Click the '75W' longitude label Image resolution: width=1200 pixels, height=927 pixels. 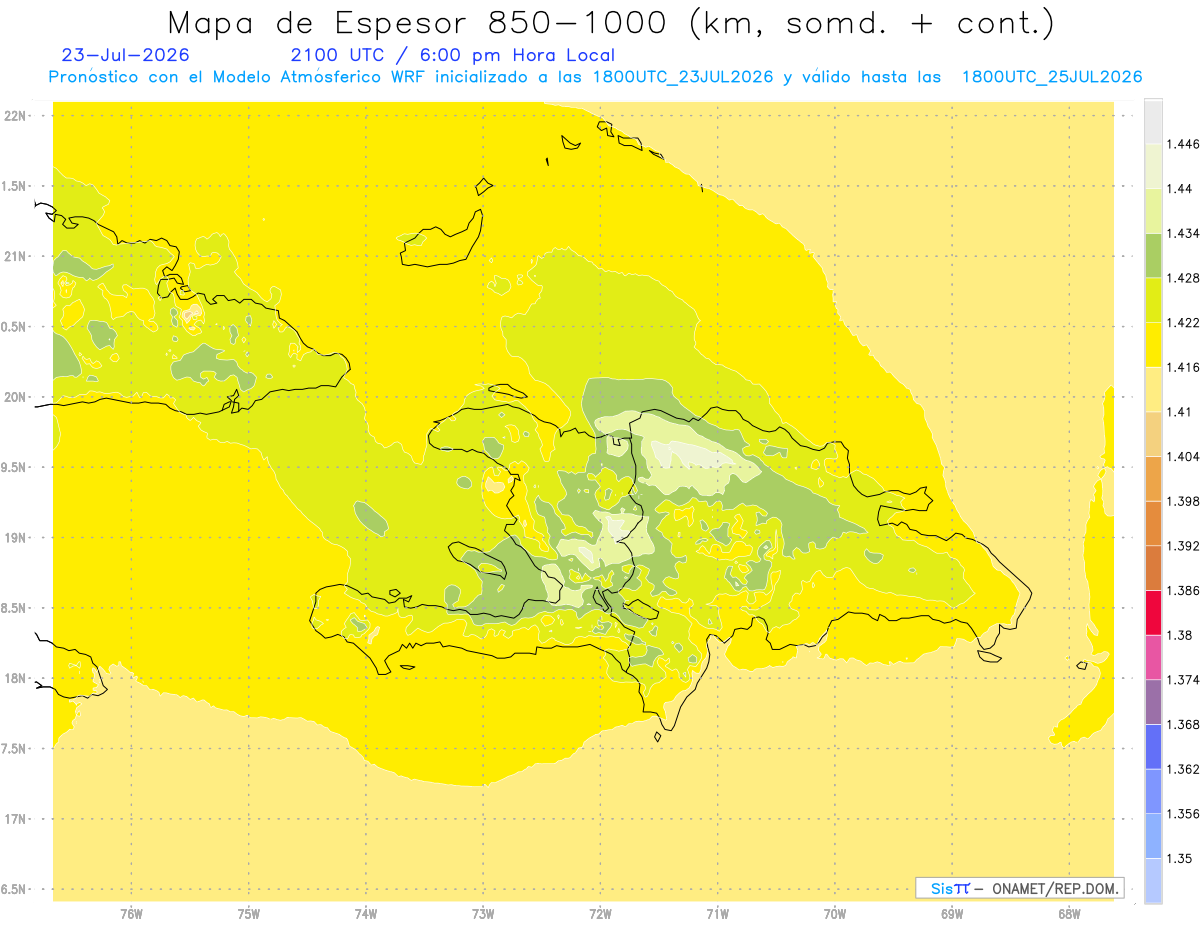pyautogui.click(x=249, y=914)
